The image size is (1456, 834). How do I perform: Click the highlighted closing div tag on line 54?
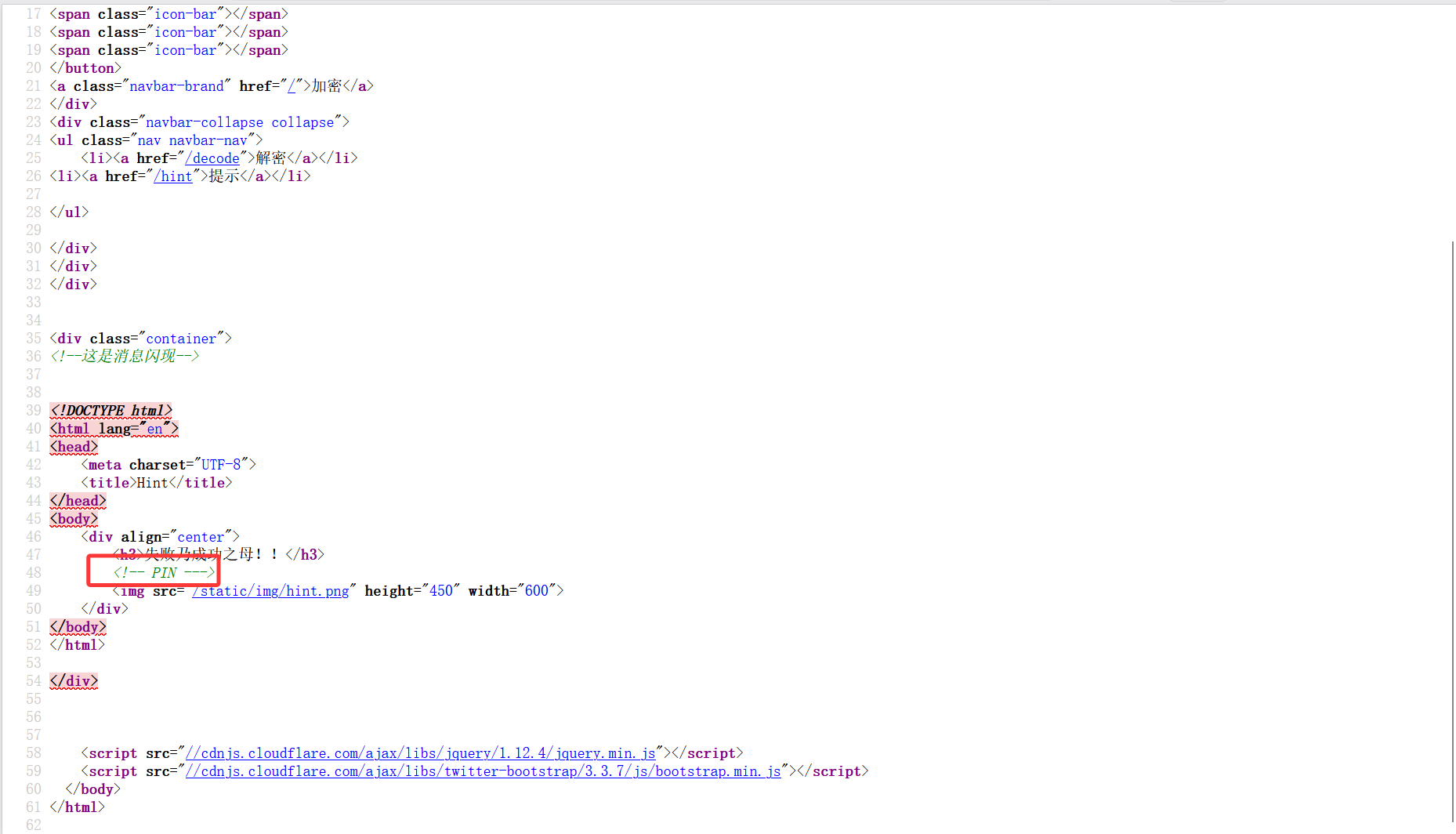(x=74, y=681)
